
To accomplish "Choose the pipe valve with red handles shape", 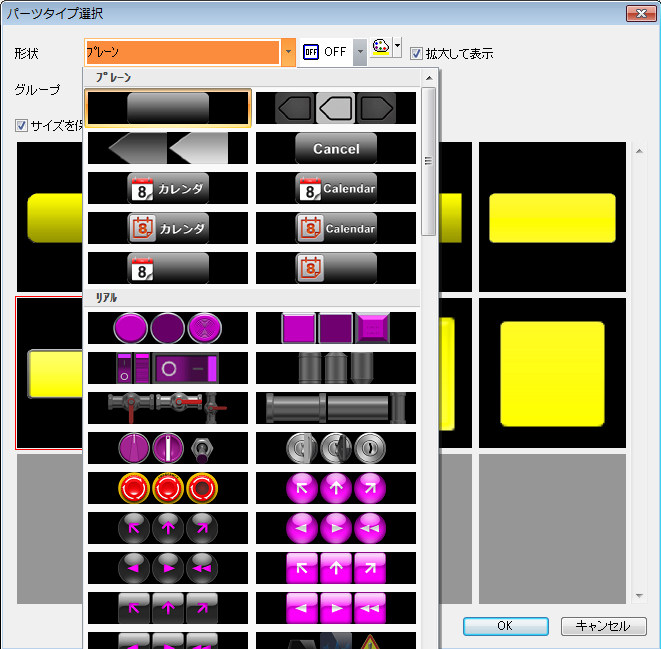I will pyautogui.click(x=168, y=407).
